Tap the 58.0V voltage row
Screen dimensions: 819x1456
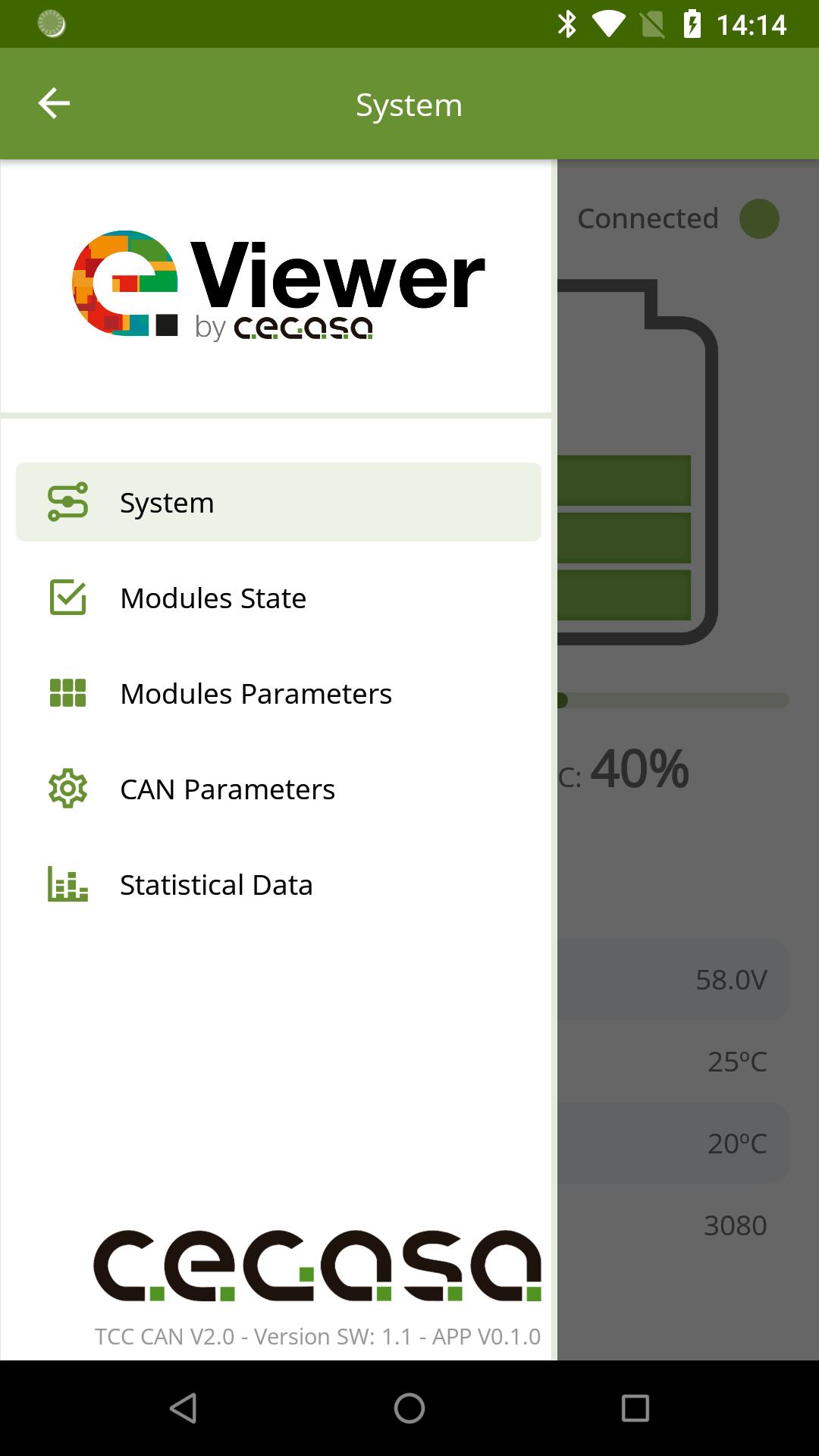pos(675,980)
